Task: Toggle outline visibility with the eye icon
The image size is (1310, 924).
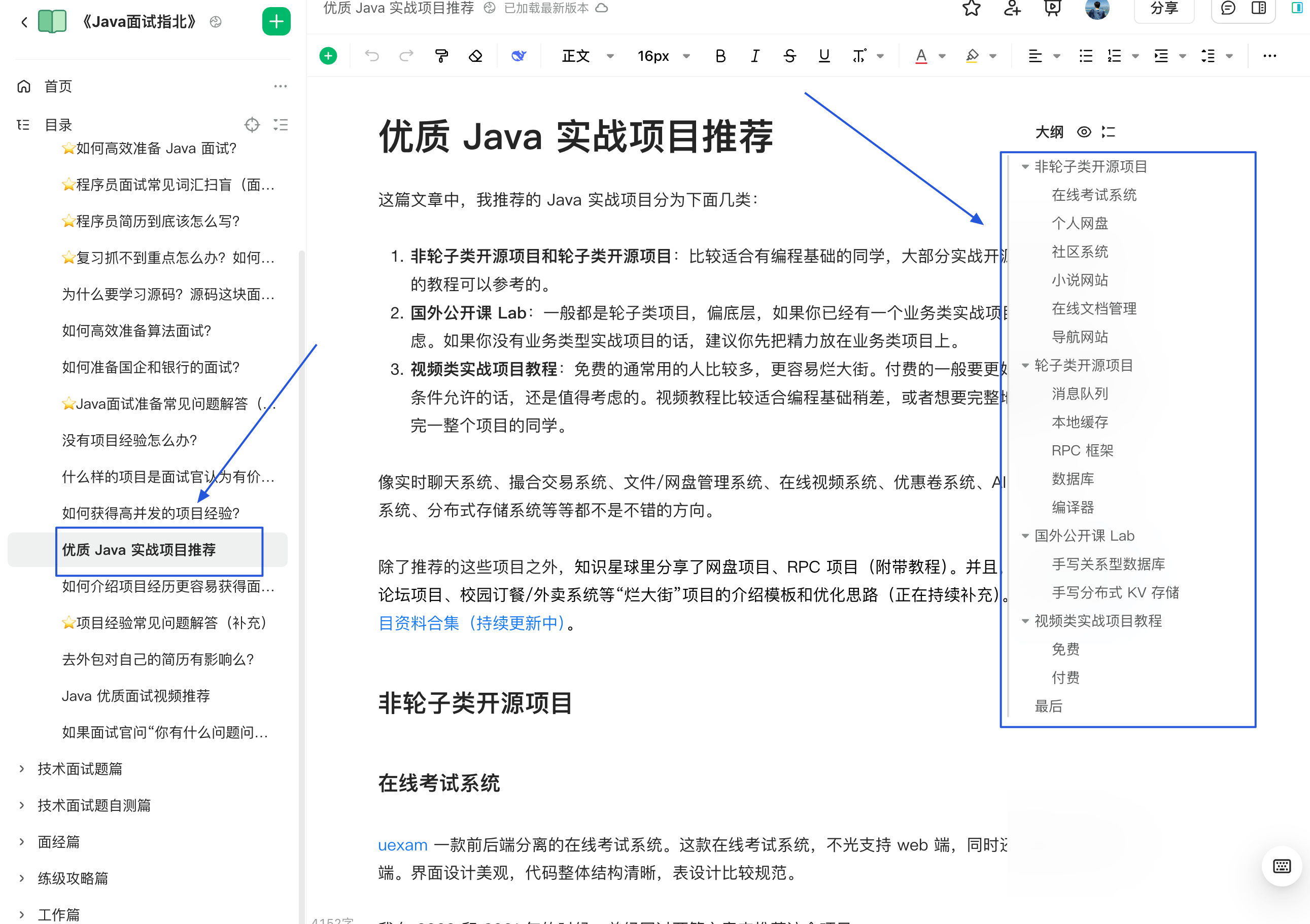Action: [x=1084, y=132]
